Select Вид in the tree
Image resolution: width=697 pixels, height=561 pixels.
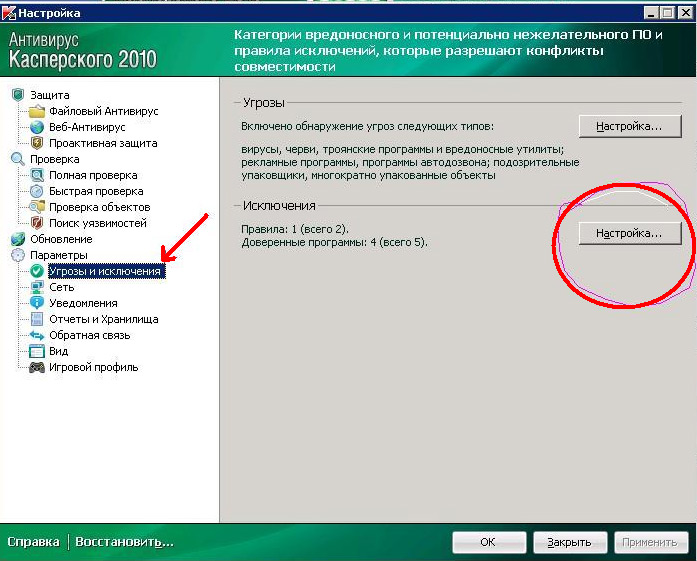58,351
